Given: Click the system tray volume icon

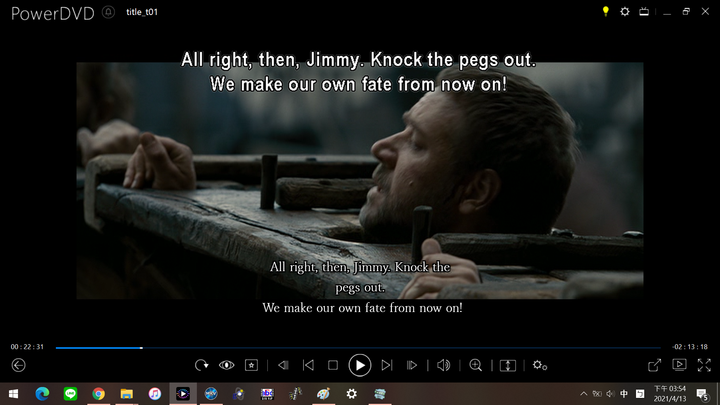Looking at the screenshot, I should click(610, 394).
